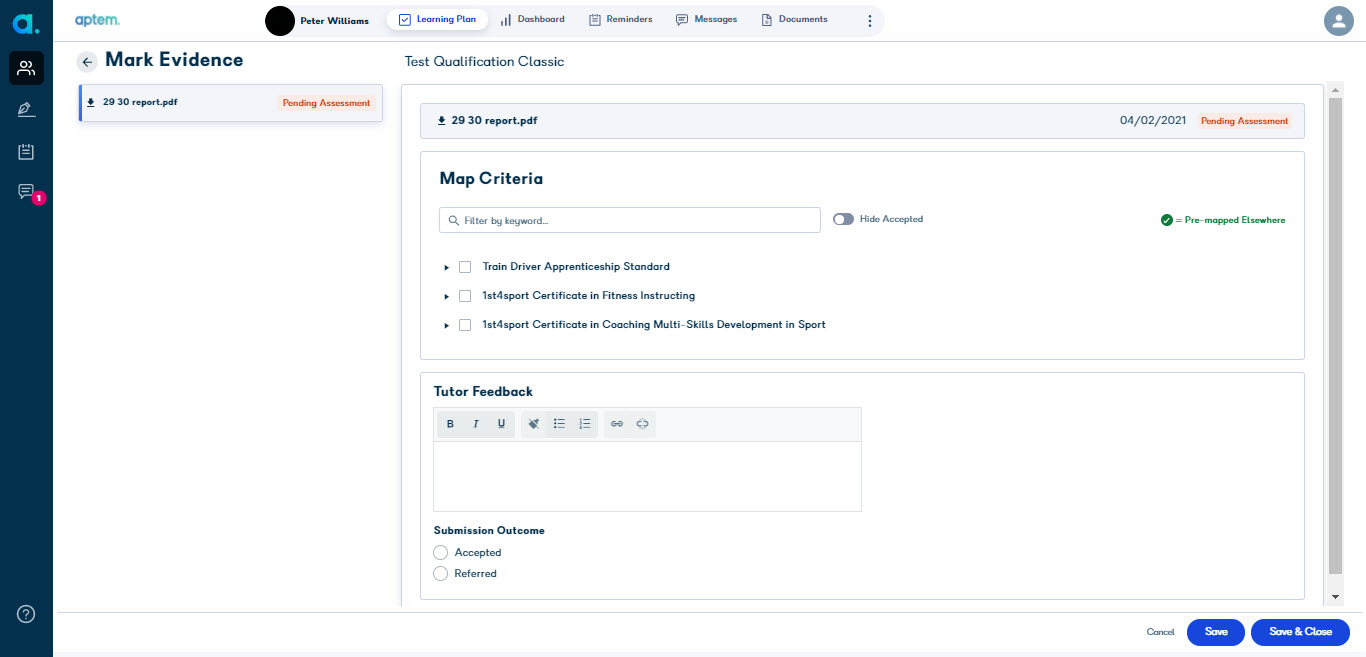Expand Train Driver Apprenticeship Standard tree
The image size is (1366, 657).
point(446,268)
